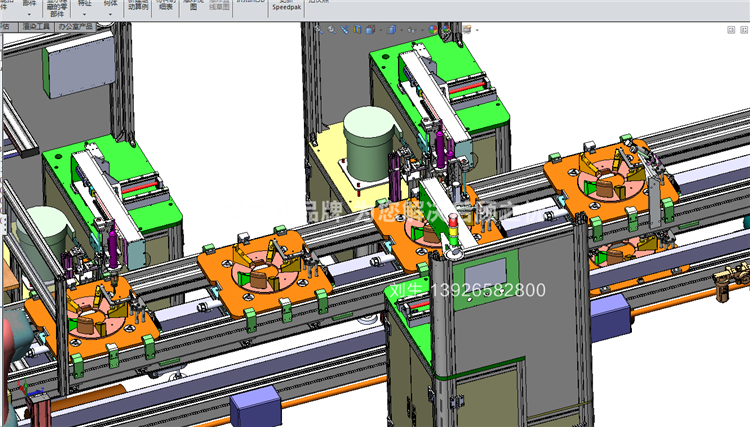Click 新建运动算例 (new motion study) button
This screenshot has width=750, height=427.
pyautogui.click(x=138, y=5)
